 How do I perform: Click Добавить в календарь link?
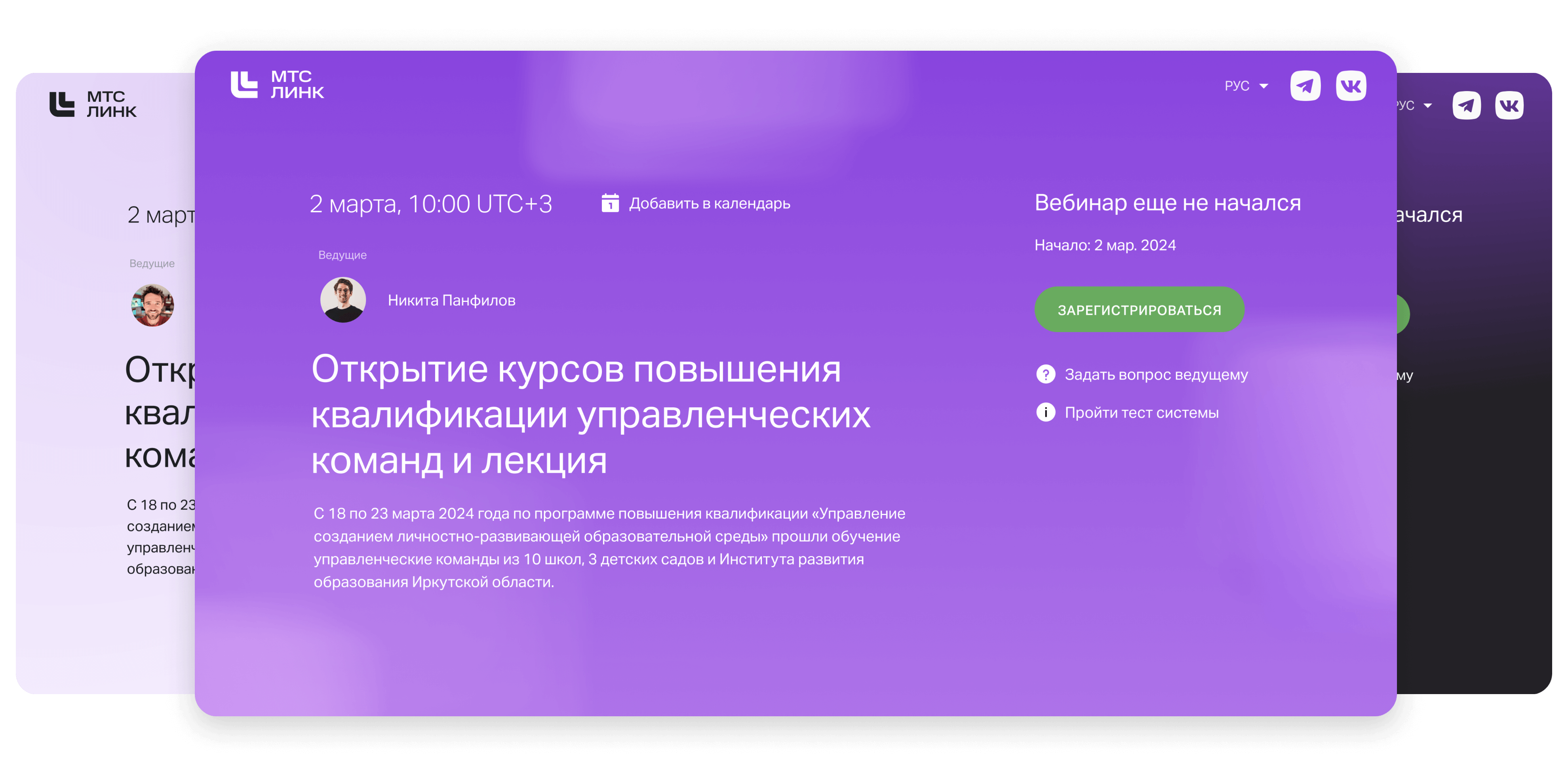click(709, 204)
